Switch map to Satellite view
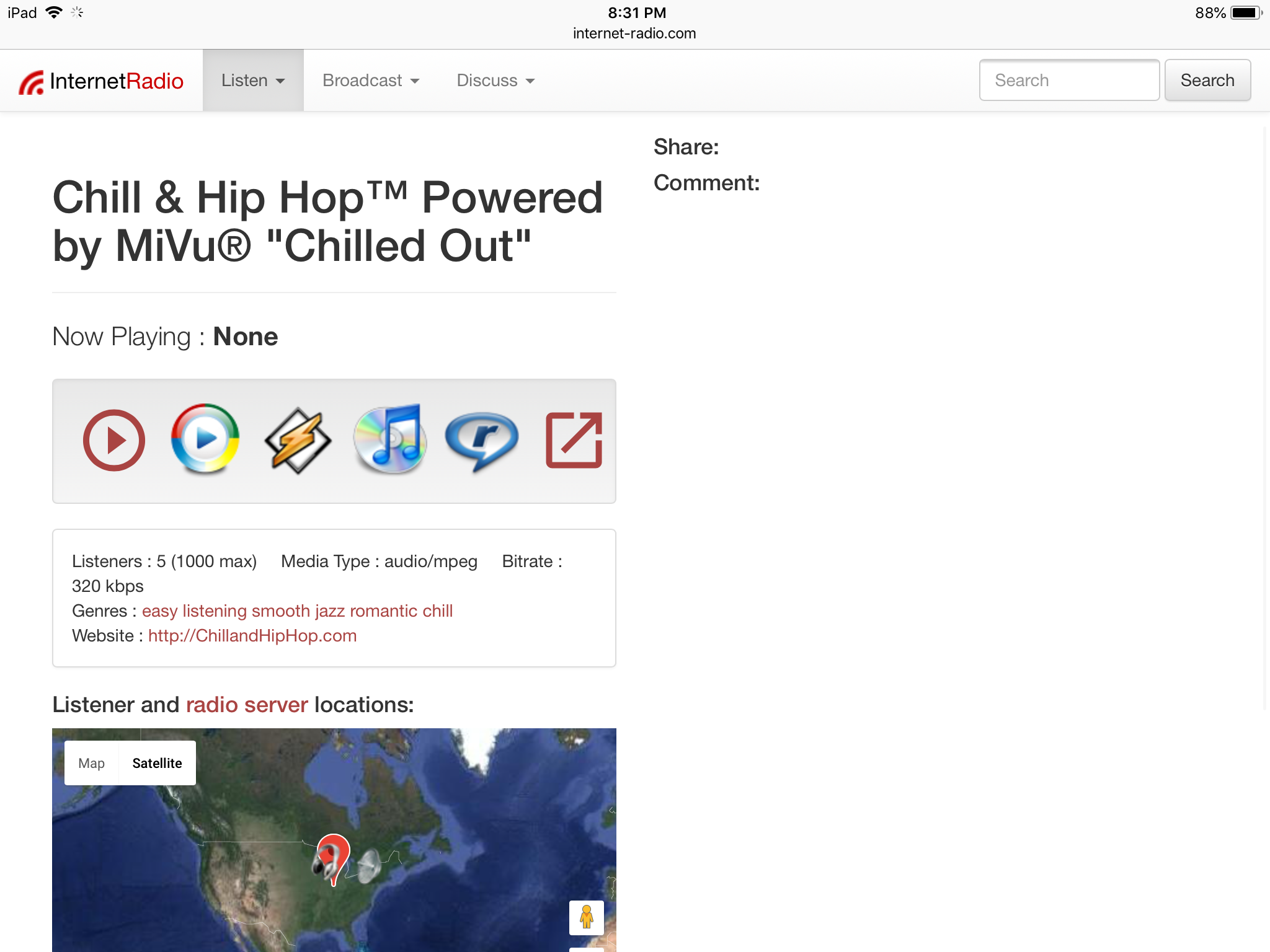Viewport: 1270px width, 952px height. pyautogui.click(x=157, y=764)
